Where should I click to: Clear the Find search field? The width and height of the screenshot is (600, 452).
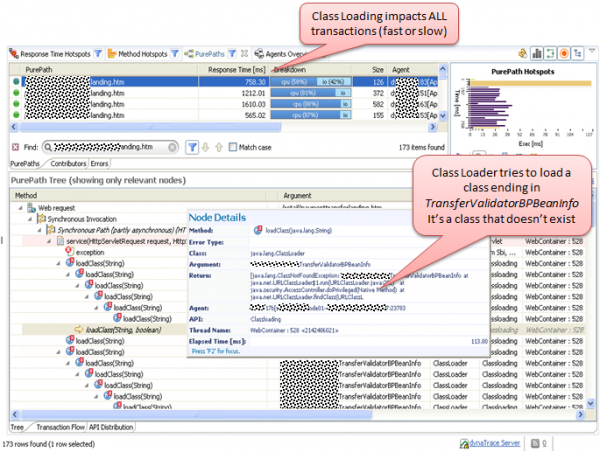pyautogui.click(x=172, y=147)
